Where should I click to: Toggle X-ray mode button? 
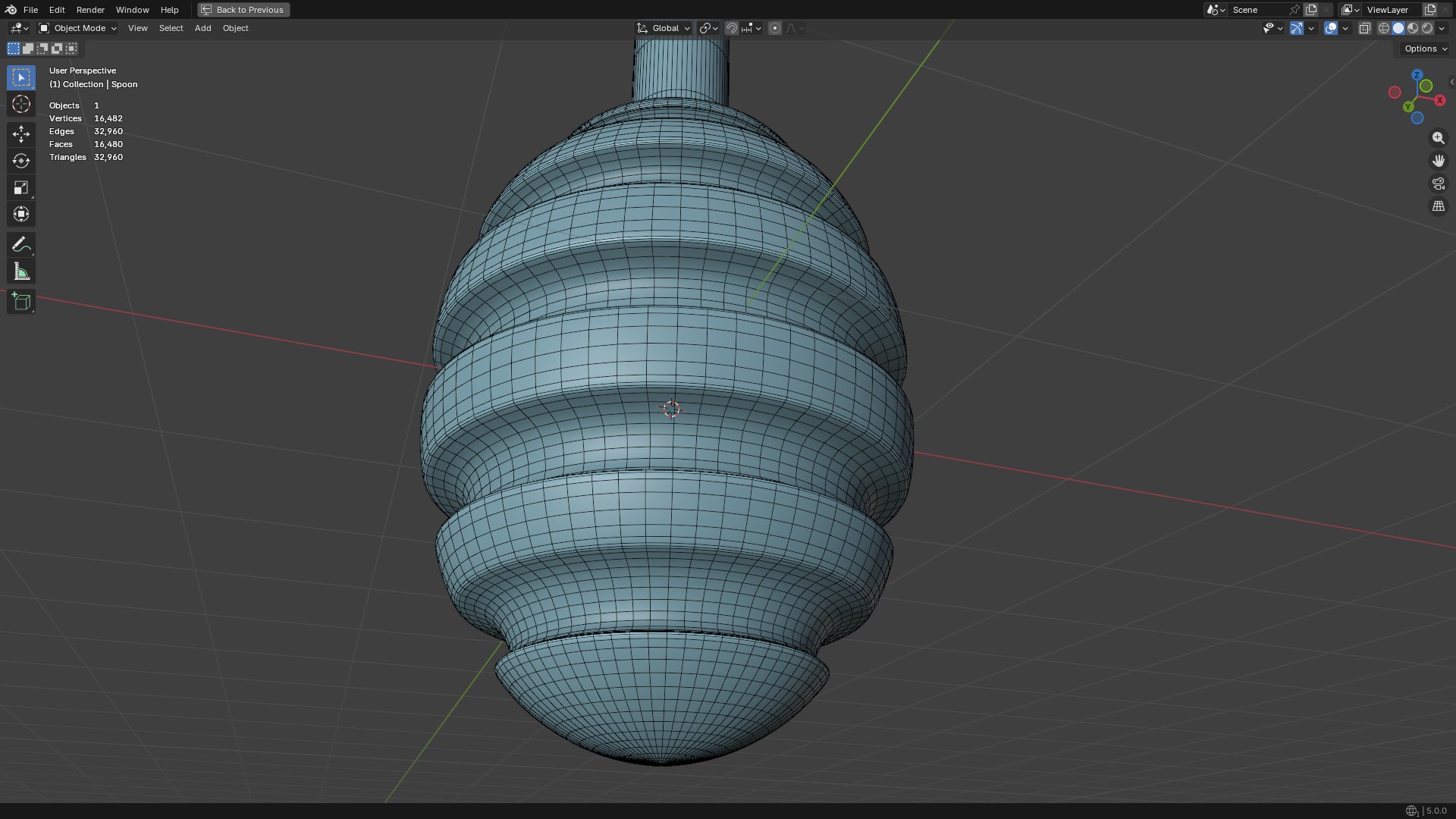tap(1364, 28)
